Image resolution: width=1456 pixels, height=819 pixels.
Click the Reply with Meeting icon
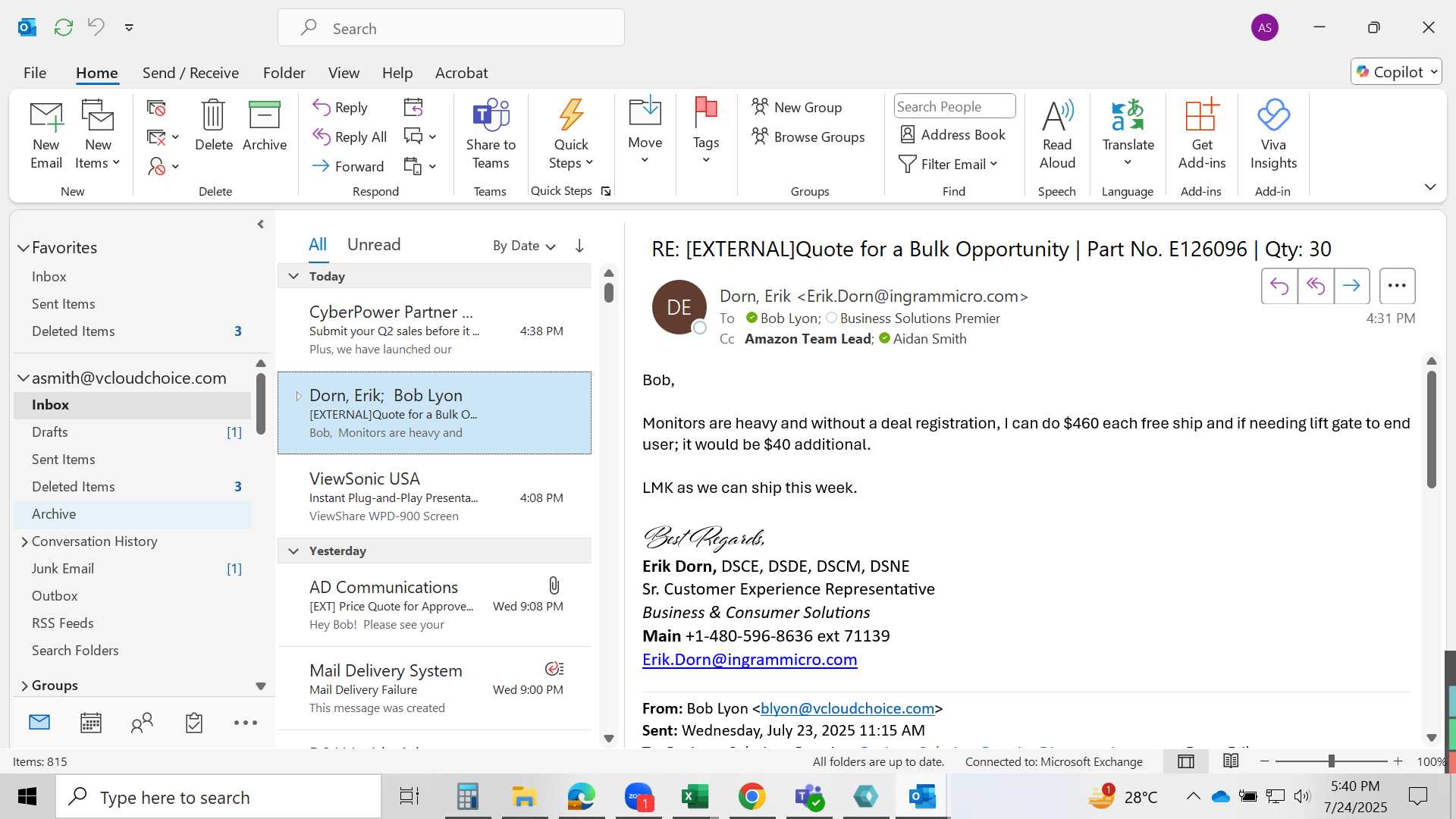413,108
